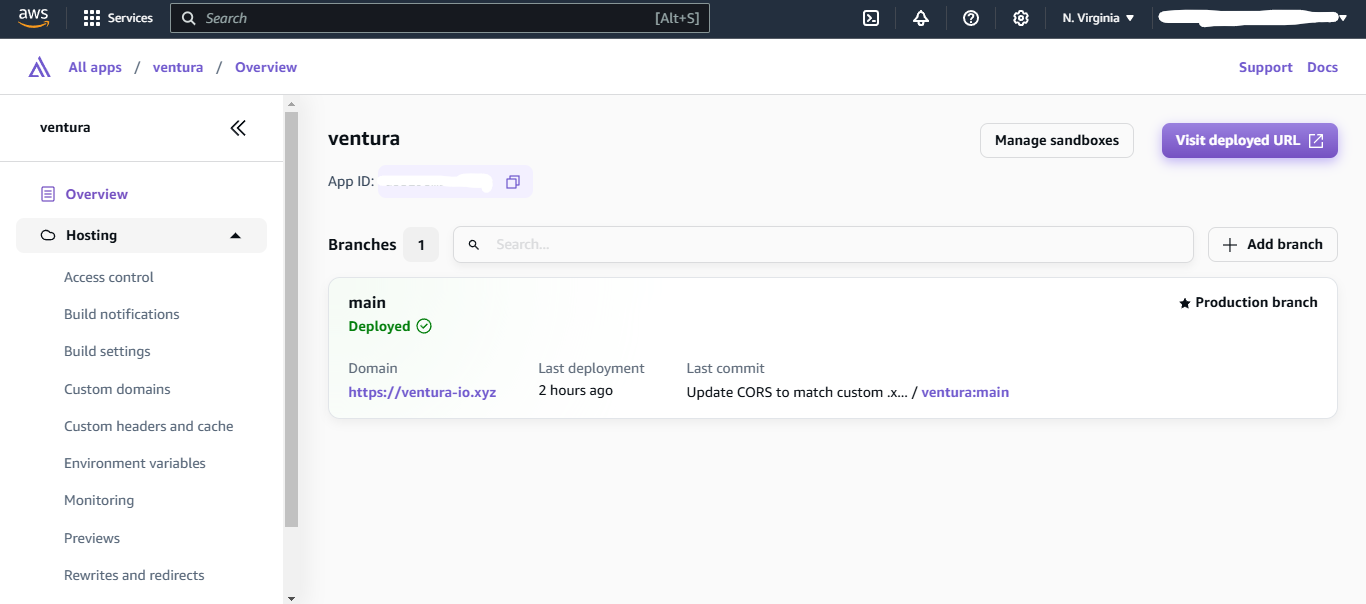Click the sidebar scrollbar up arrow

click(291, 103)
